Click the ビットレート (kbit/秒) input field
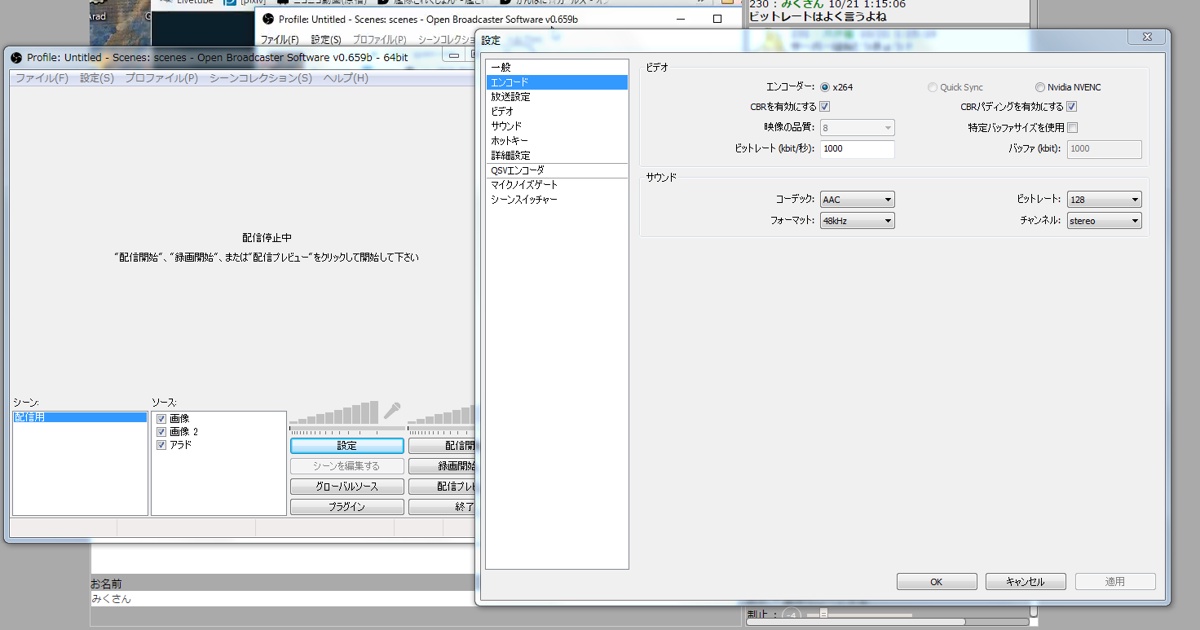1200x630 pixels. point(857,149)
